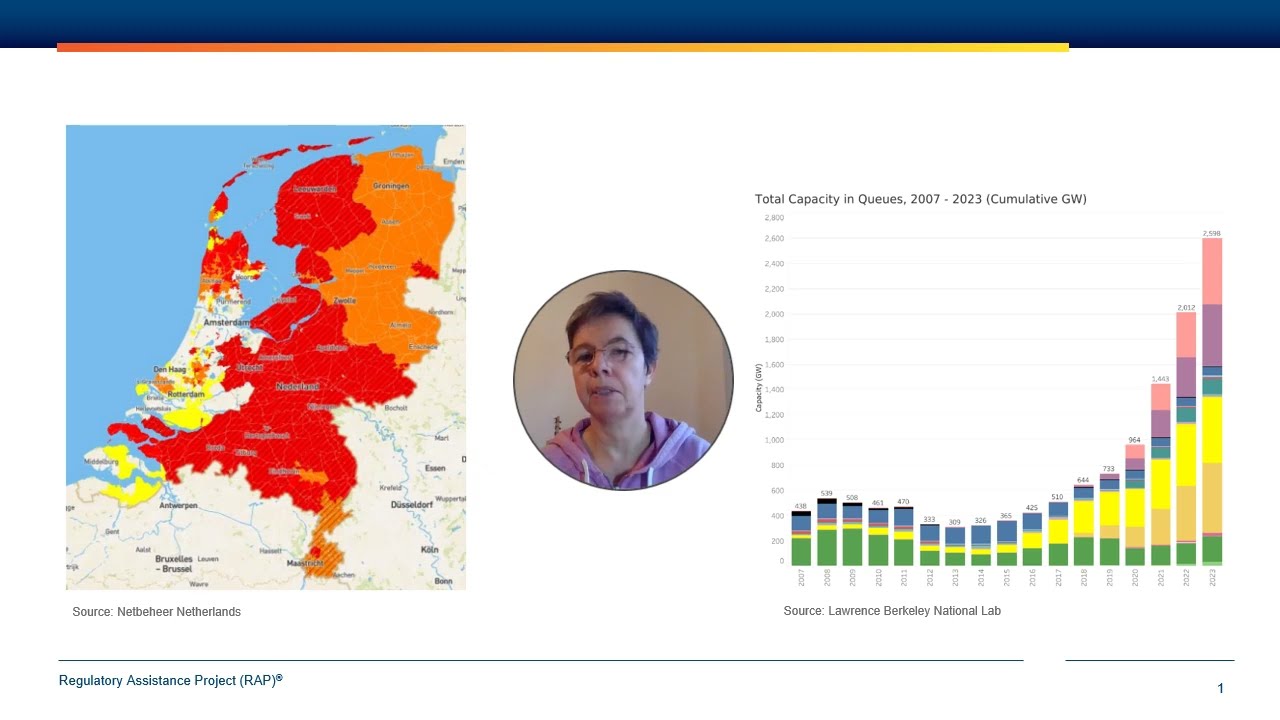The width and height of the screenshot is (1280, 720).
Task: Click the 2015 x-axis year label
Action: point(1007,578)
